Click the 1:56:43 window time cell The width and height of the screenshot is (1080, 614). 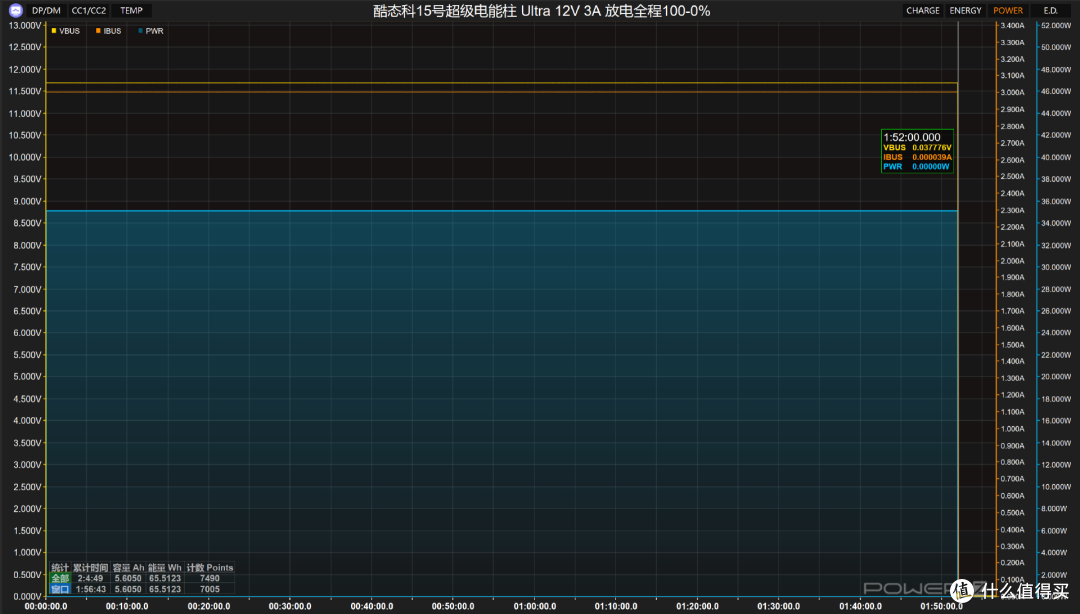click(91, 589)
